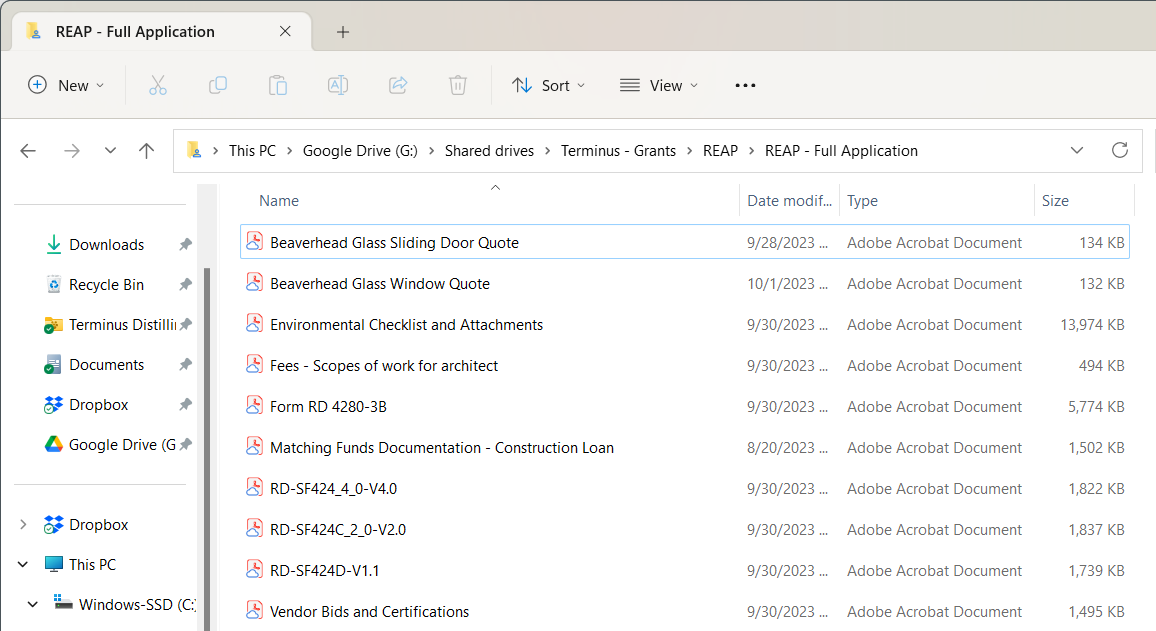Viewport: 1156px width, 631px height.
Task: Open the View layout dropdown
Action: click(x=659, y=86)
